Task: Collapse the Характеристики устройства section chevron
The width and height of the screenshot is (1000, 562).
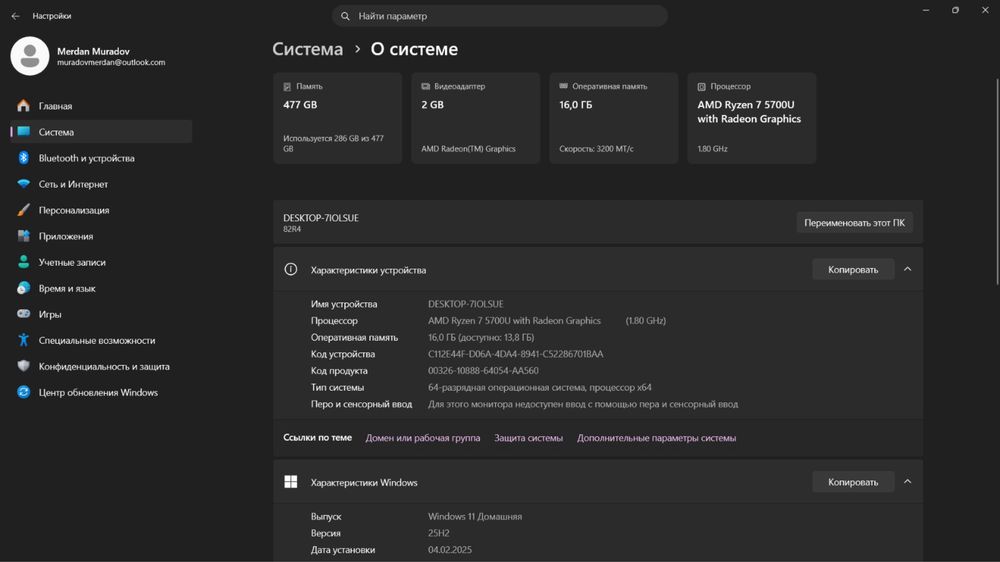Action: (908, 269)
